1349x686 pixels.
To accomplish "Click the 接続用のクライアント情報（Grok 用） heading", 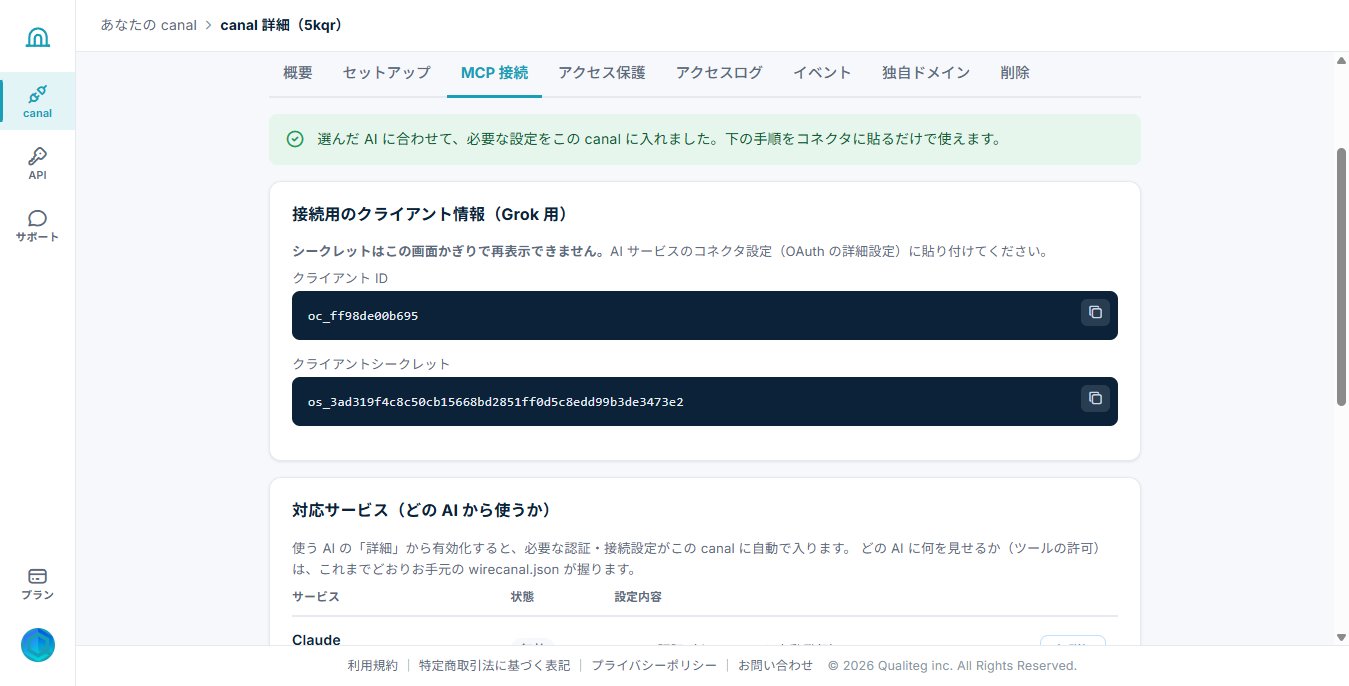I will 431,215.
